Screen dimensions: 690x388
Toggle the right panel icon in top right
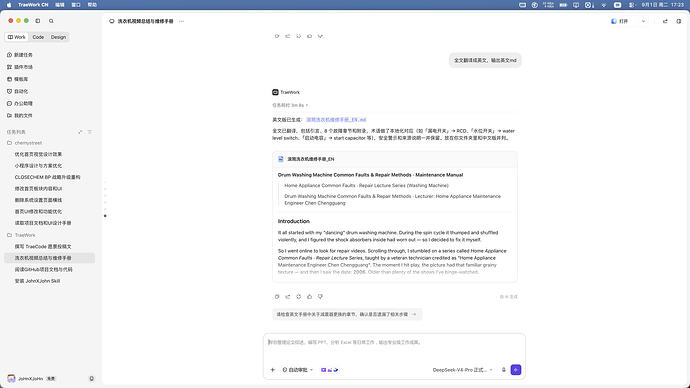pyautogui.click(x=679, y=21)
